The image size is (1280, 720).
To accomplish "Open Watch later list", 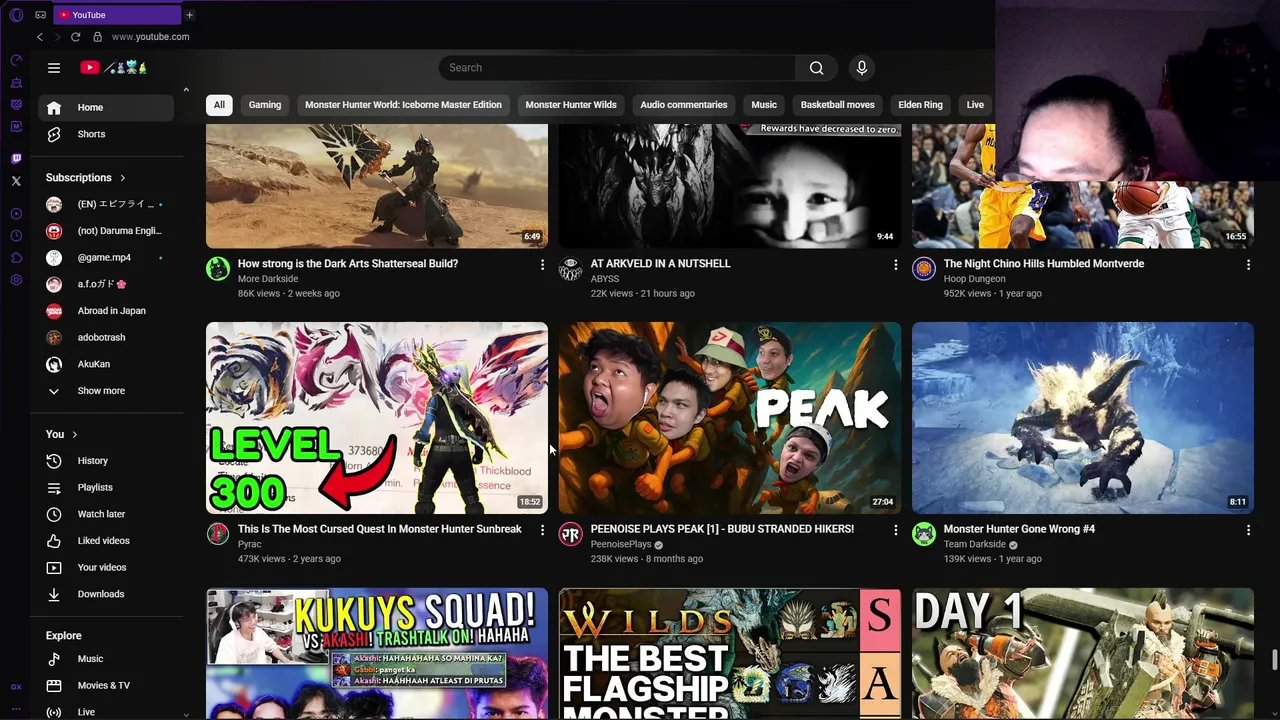I will [x=106, y=514].
